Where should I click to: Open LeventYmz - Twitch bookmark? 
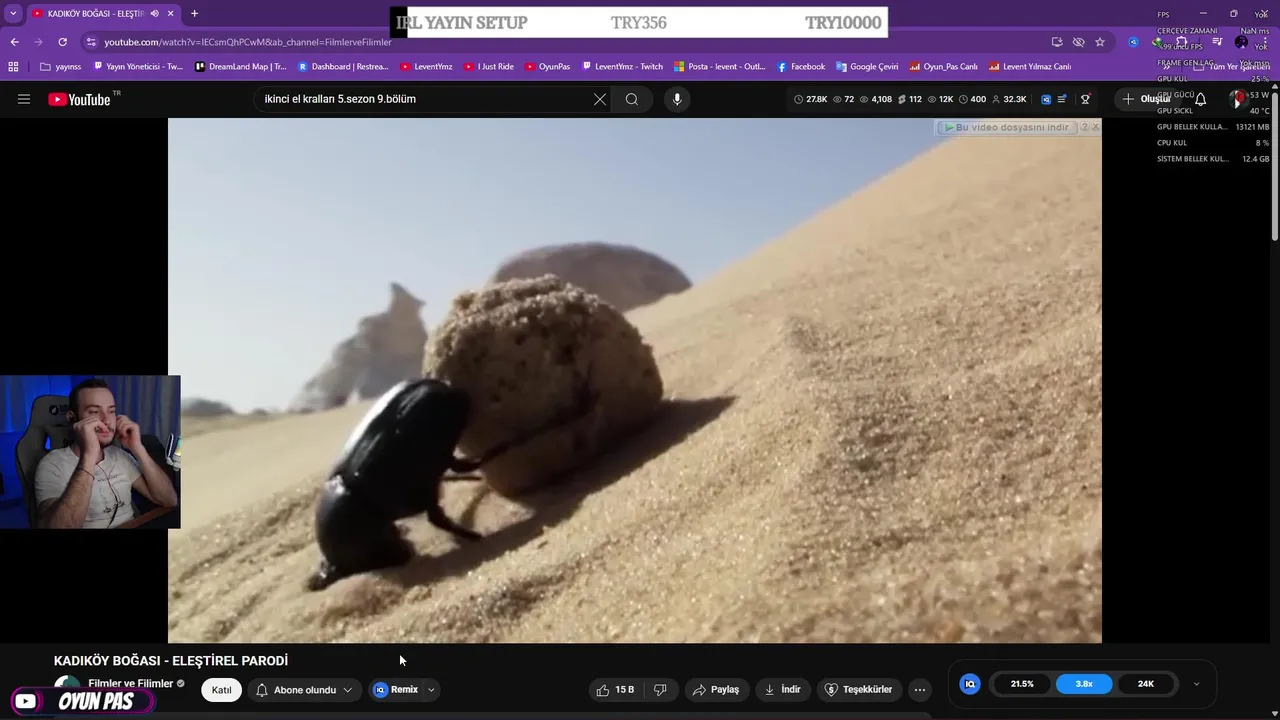[622, 67]
